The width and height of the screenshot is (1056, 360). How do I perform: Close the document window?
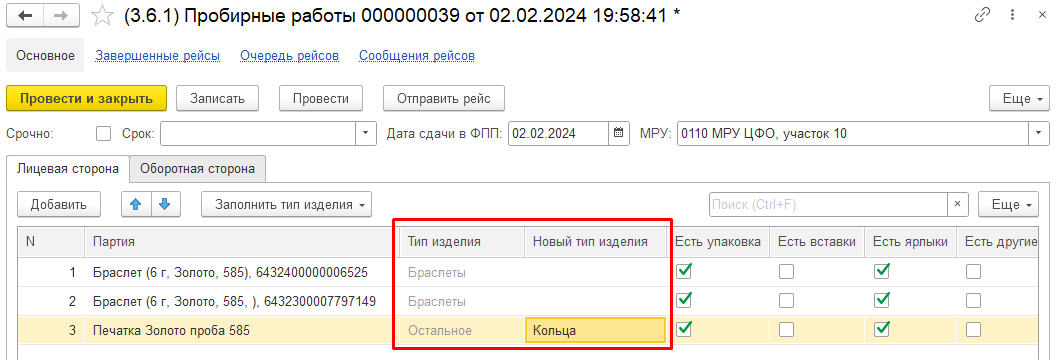click(1042, 15)
